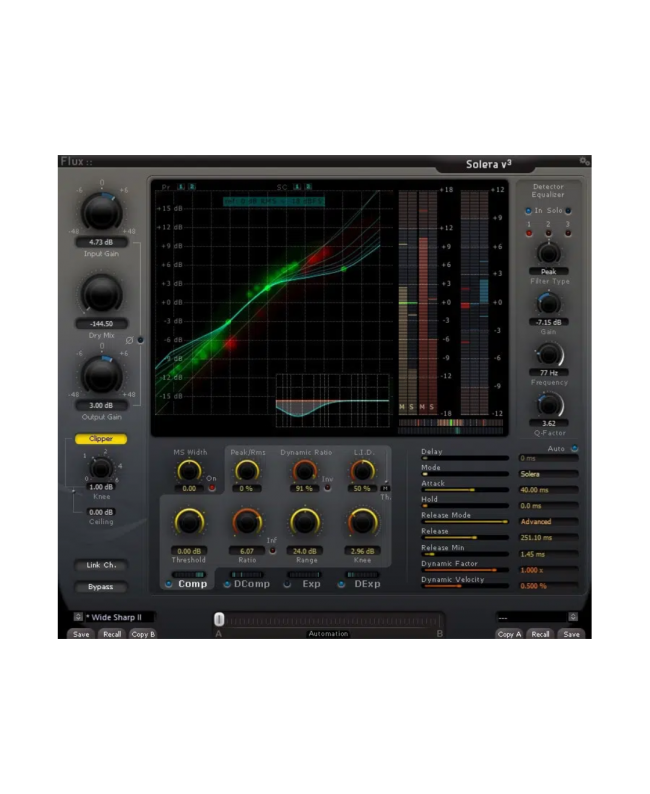Save preset slot A
Screen dimensions: 650x794
click(x=81, y=634)
